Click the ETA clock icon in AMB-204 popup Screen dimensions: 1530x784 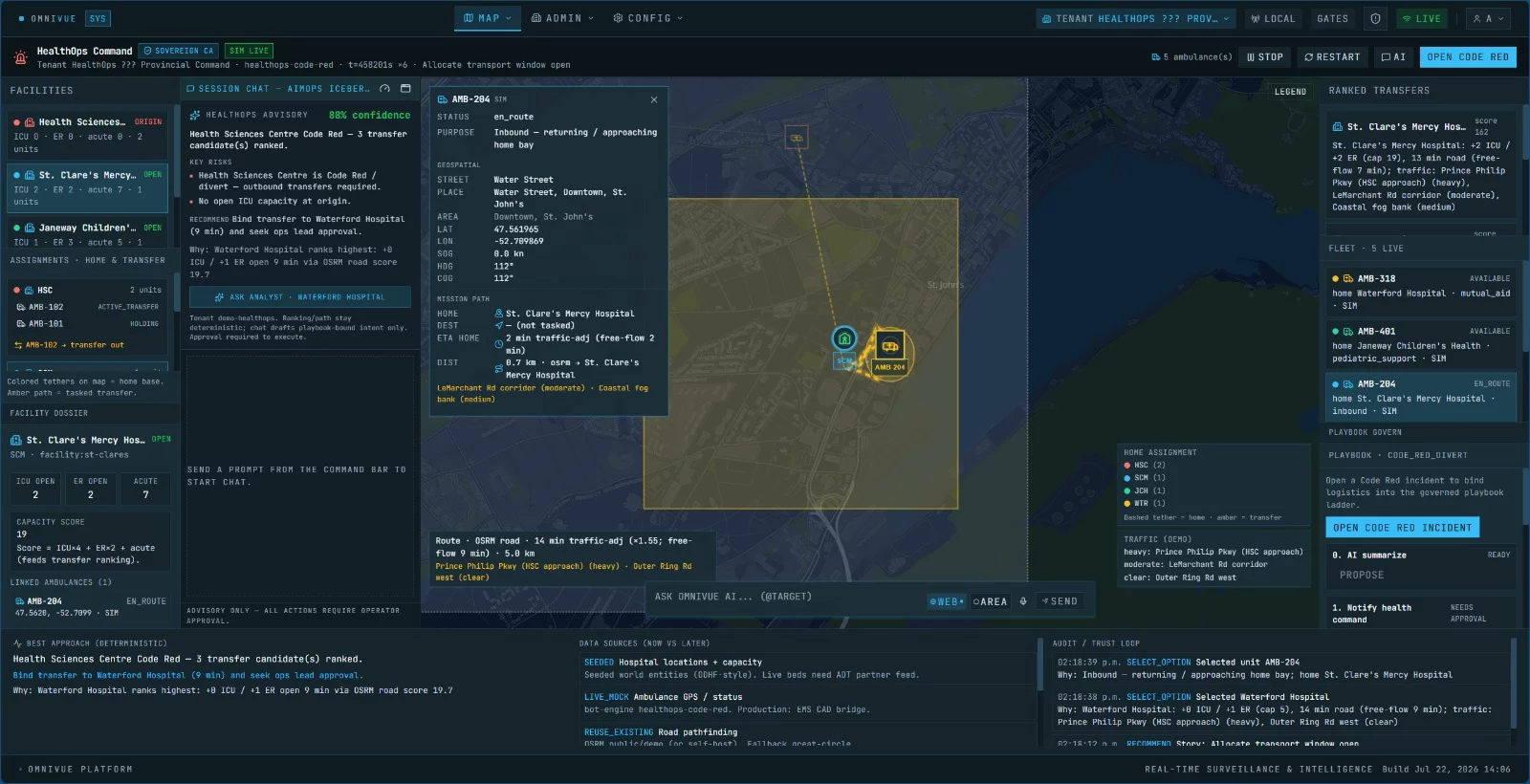[x=498, y=343]
